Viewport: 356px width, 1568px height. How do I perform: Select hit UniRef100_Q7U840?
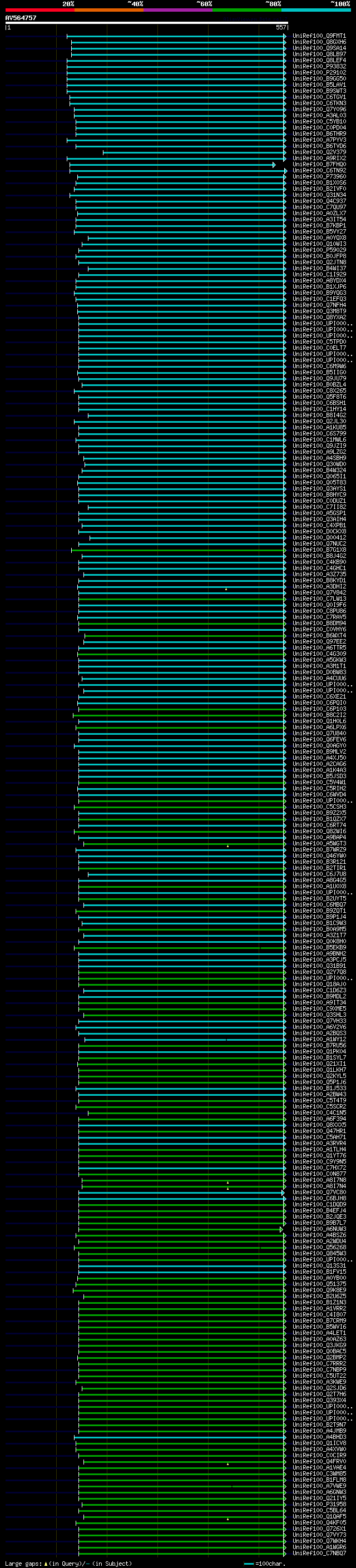click(319, 734)
